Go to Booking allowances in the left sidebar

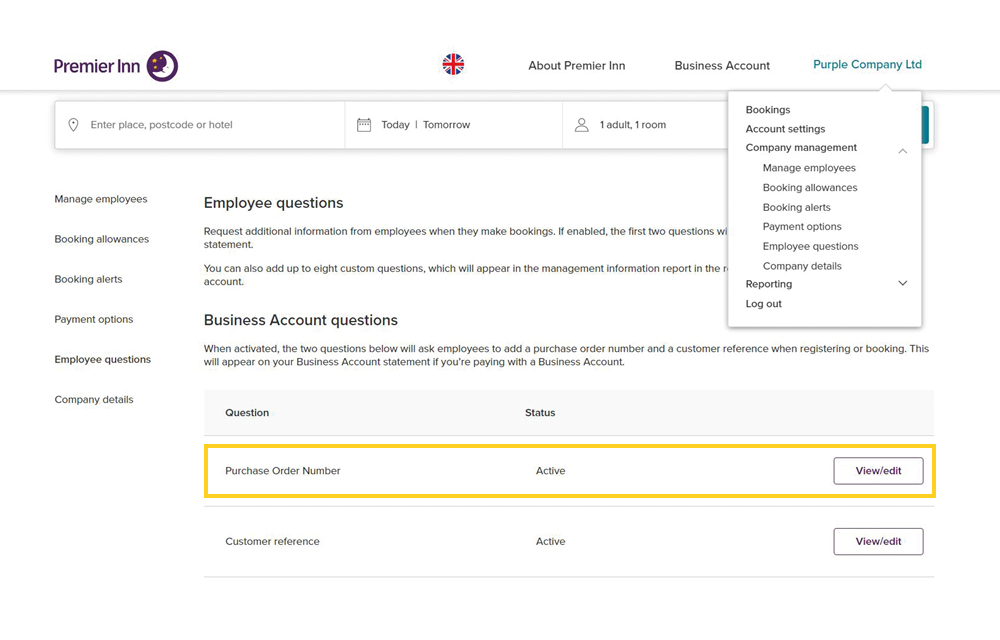pyautogui.click(x=101, y=239)
